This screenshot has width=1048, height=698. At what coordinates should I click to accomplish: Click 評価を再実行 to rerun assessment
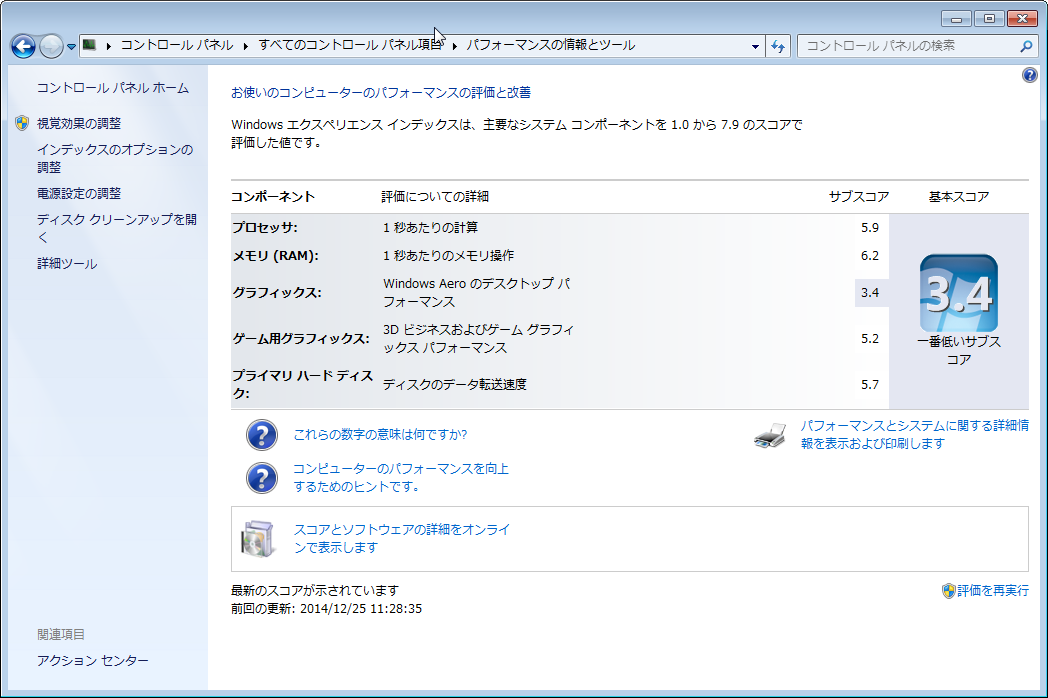[x=993, y=590]
